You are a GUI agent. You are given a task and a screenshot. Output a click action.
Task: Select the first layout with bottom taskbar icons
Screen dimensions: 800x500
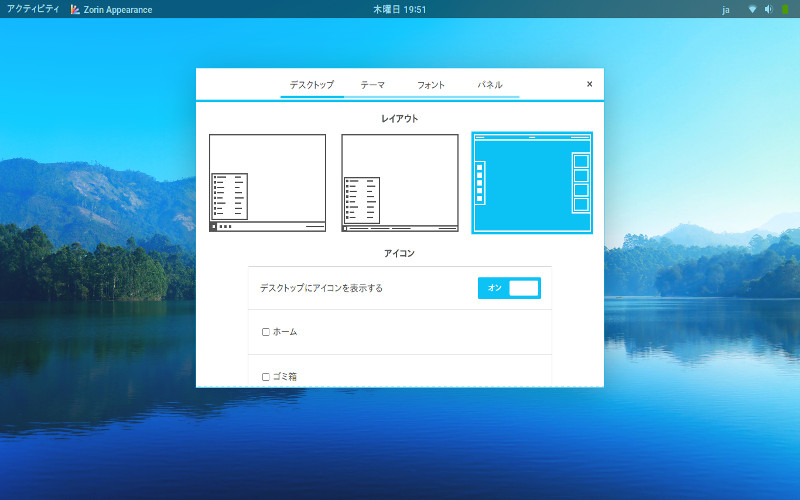coord(267,183)
